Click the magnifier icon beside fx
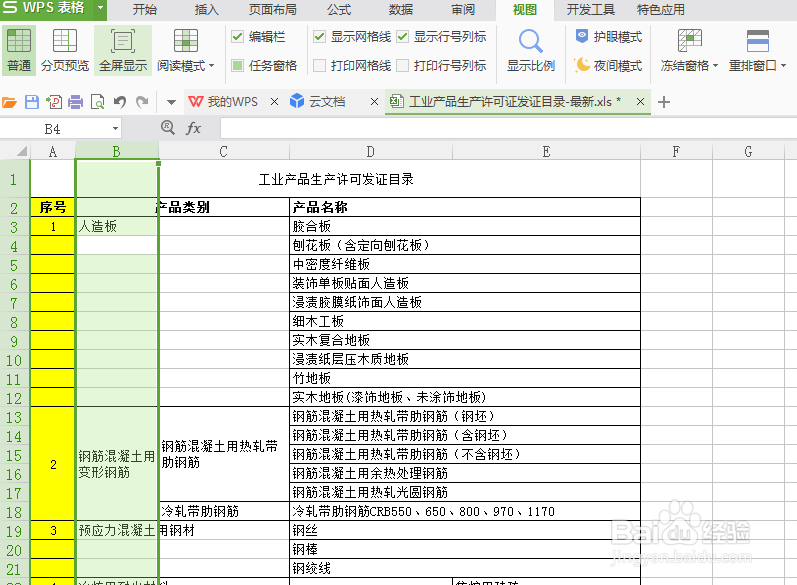The width and height of the screenshot is (797, 585). tap(168, 127)
